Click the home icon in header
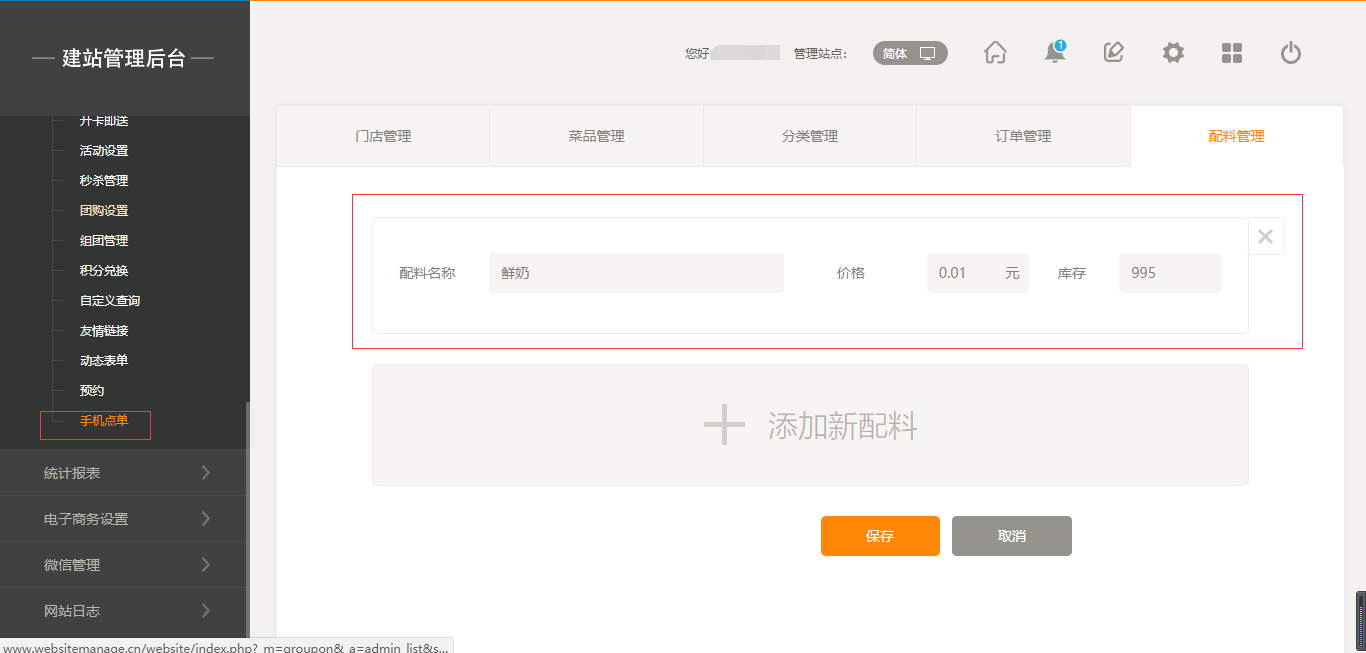The width and height of the screenshot is (1366, 653). pos(995,53)
